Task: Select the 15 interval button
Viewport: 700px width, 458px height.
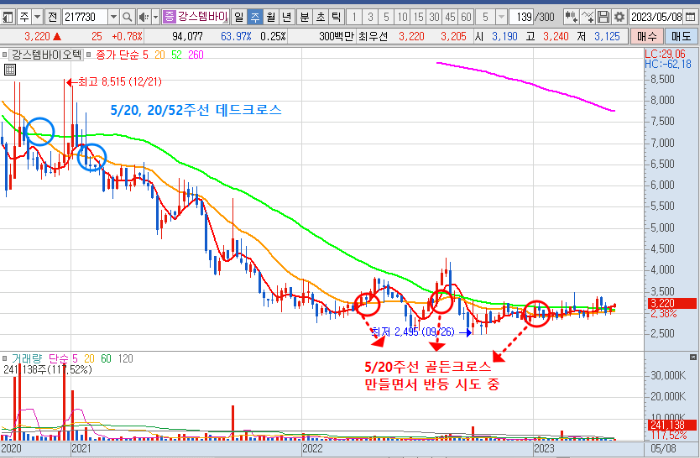Action: pyautogui.click(x=418, y=17)
